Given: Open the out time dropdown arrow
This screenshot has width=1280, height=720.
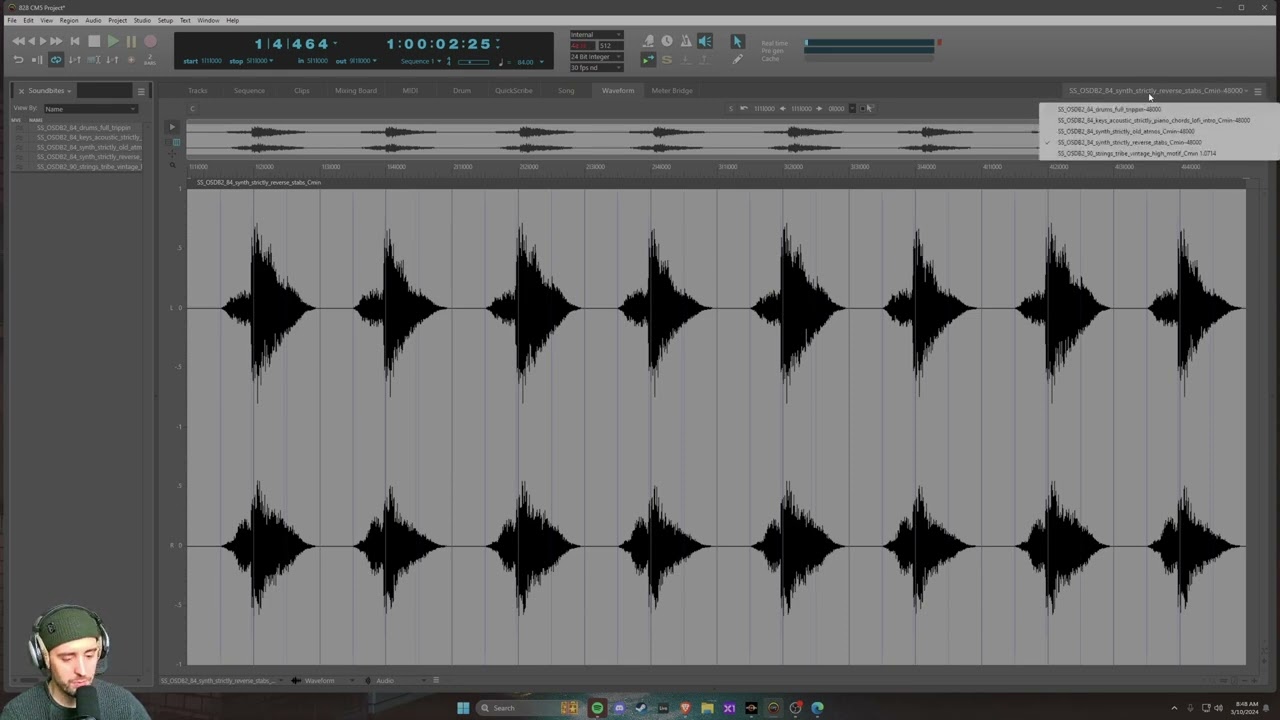Looking at the screenshot, I should point(374,61).
